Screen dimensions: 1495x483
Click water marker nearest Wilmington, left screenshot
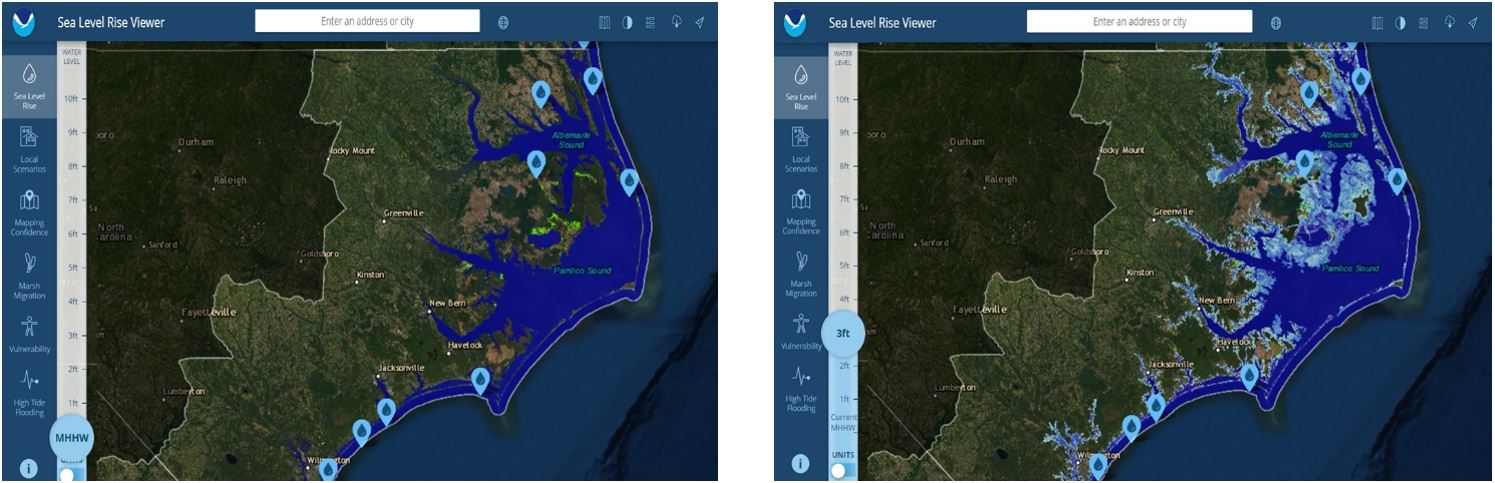[327, 469]
